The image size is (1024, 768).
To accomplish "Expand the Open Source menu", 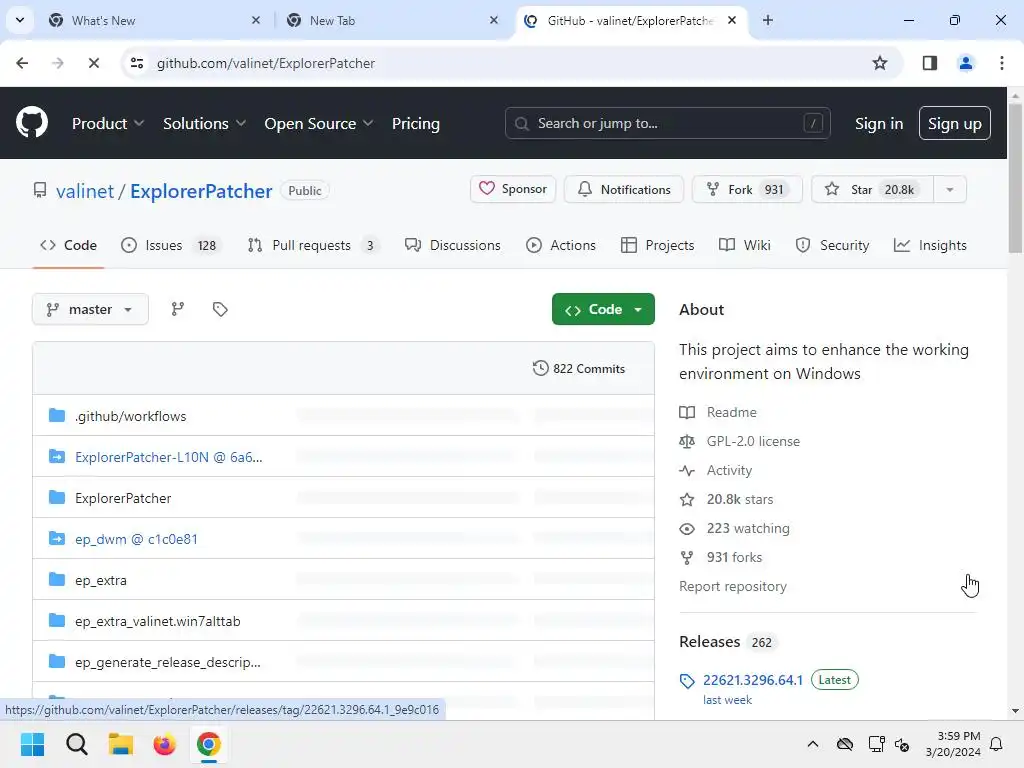I will (318, 123).
